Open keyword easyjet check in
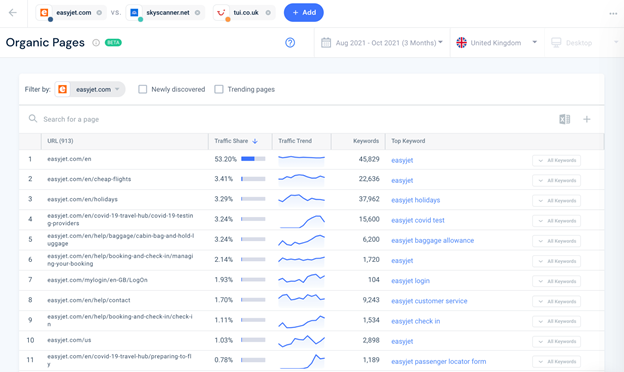Screen dimensions: 624x372 pyautogui.click(x=415, y=321)
